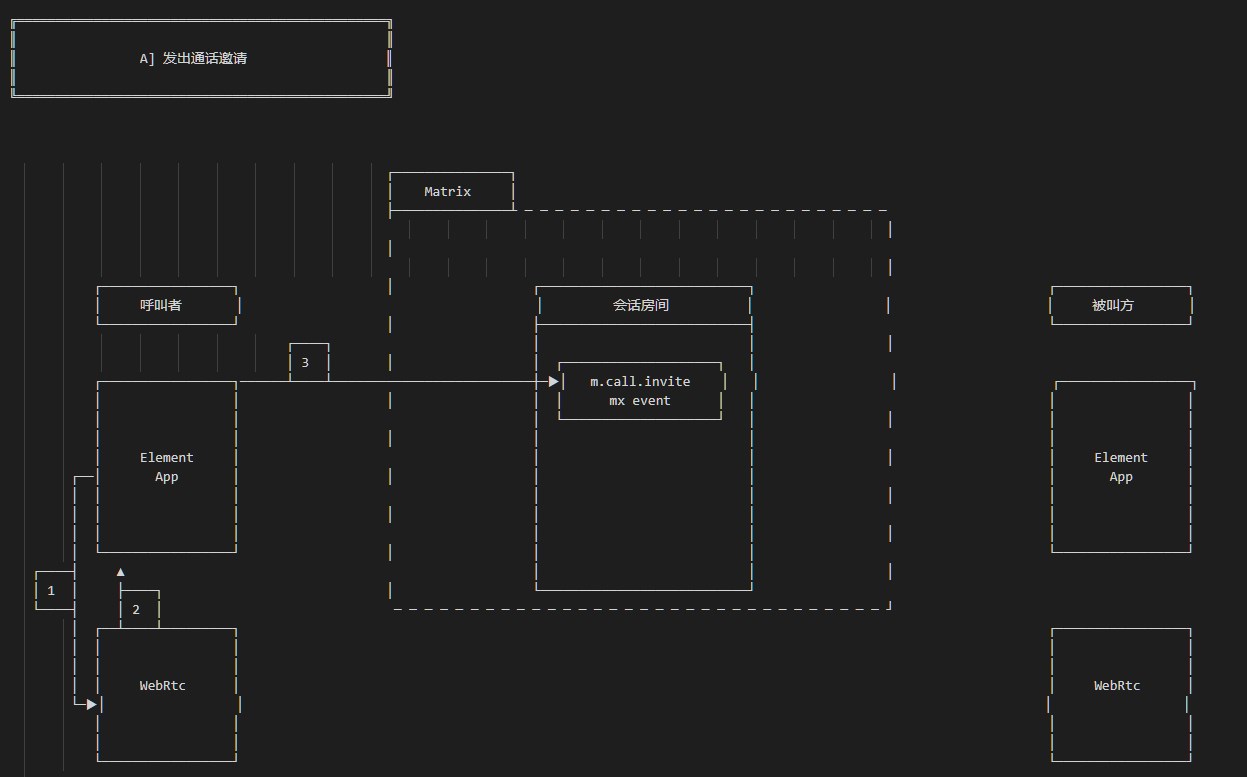
Task: Click the "WebRtc" text on the caller side
Action: click(162, 686)
